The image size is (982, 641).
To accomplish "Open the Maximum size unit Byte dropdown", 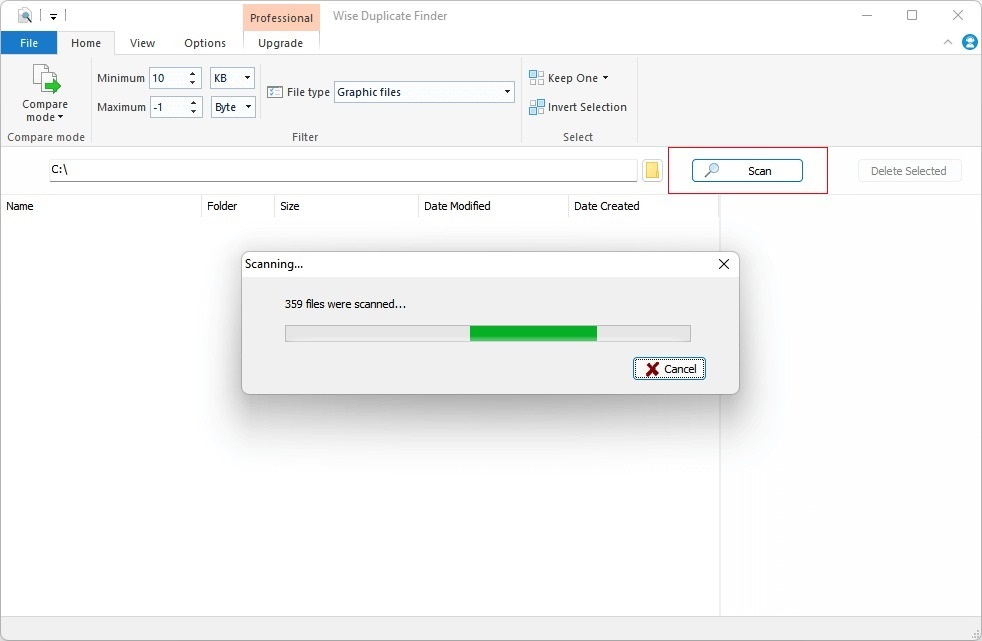I will [x=247, y=107].
